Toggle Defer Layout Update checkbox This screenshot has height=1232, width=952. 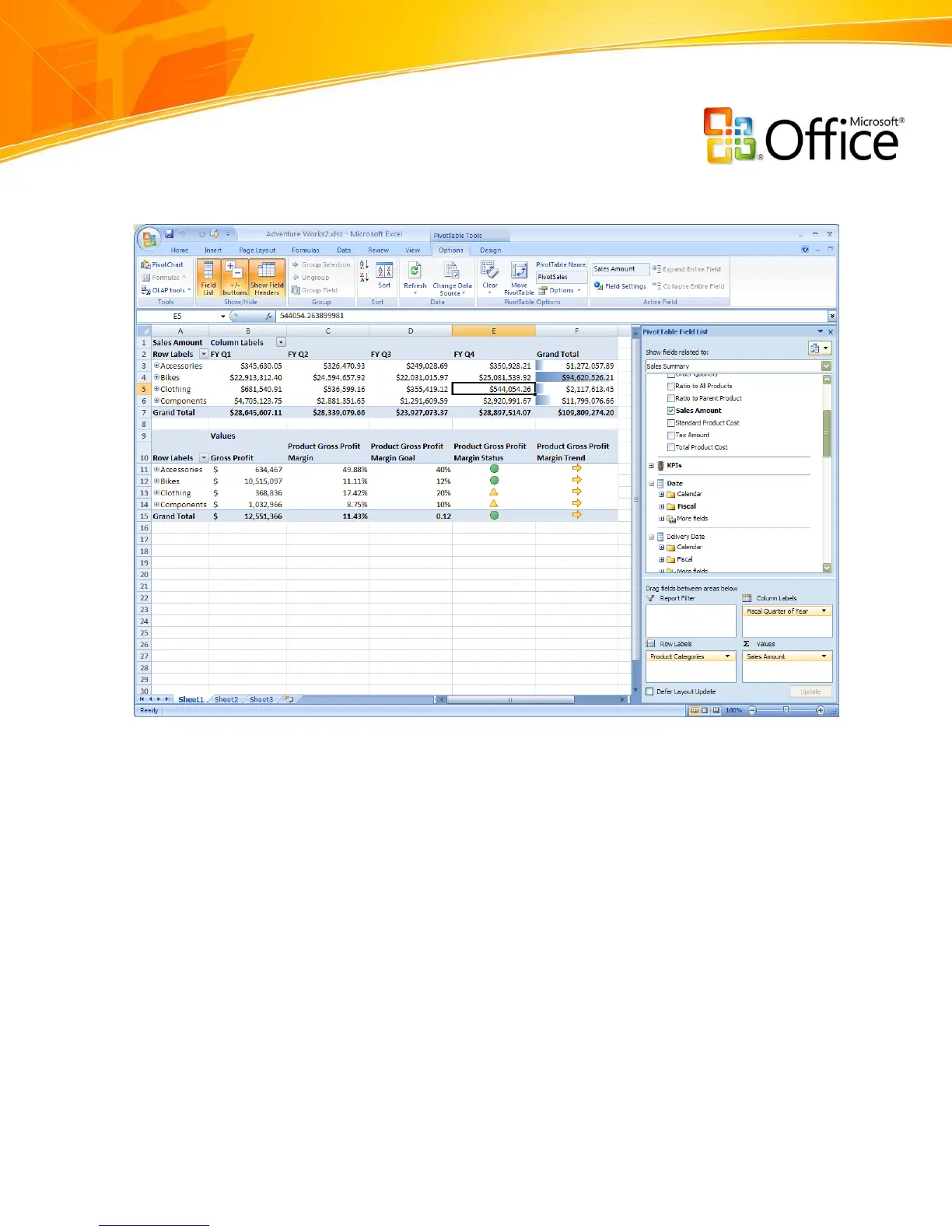(x=649, y=691)
